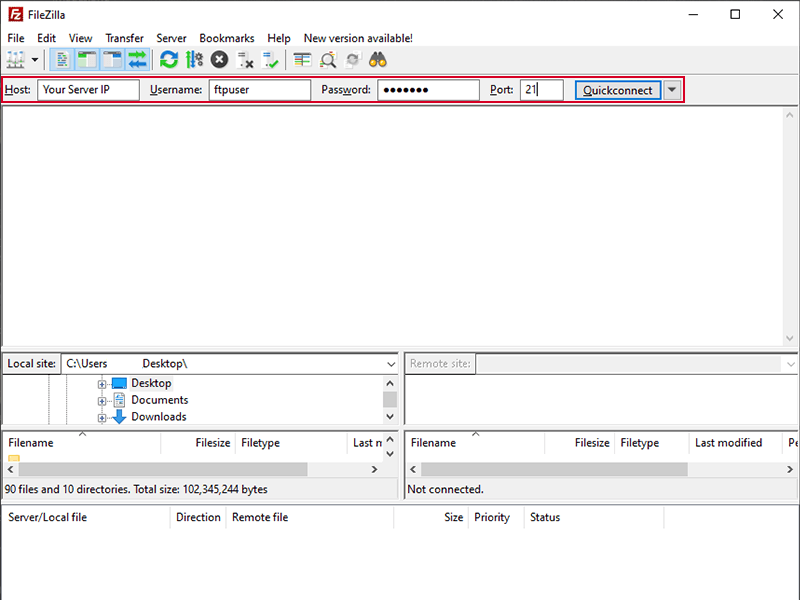
Task: Reconnect to the last used server
Action: [270, 60]
